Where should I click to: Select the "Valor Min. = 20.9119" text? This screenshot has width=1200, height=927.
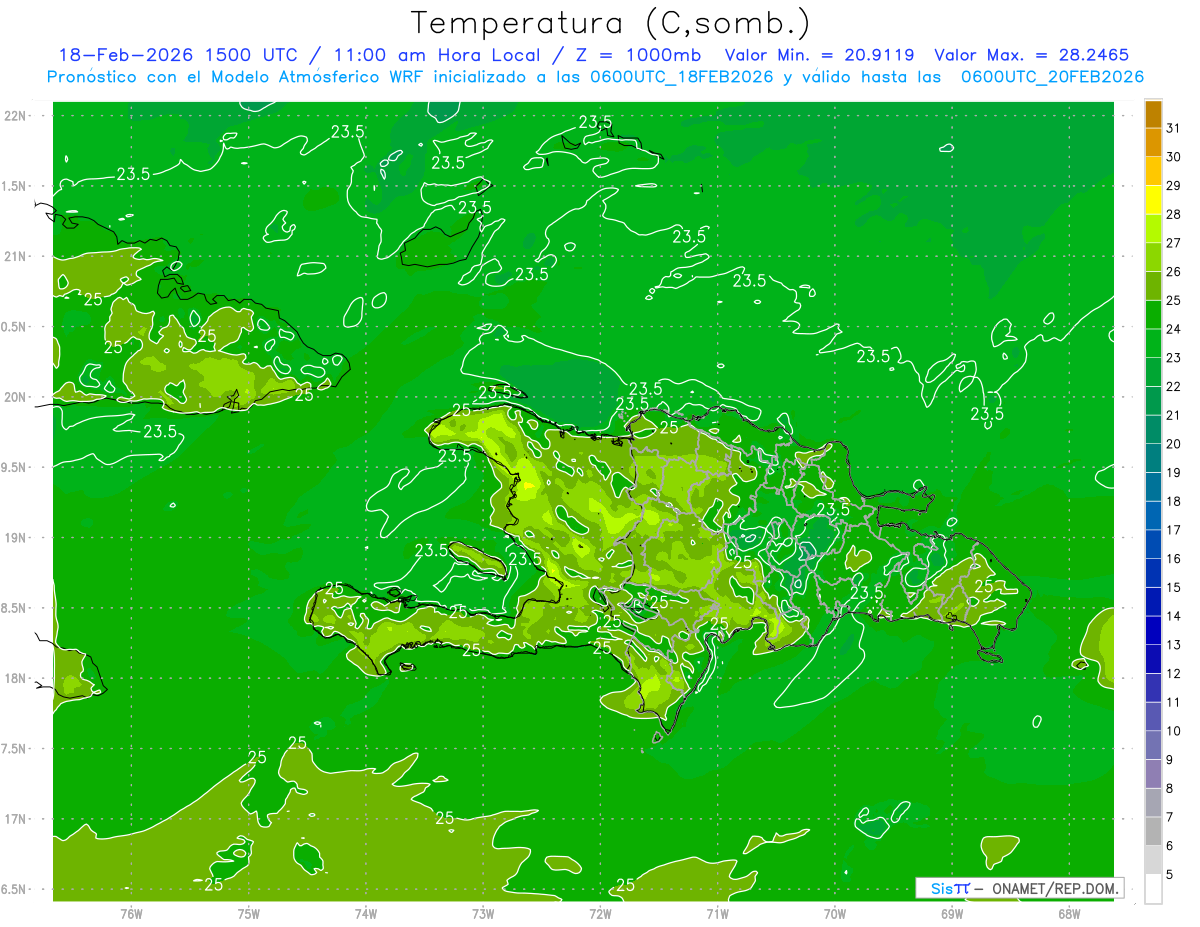pos(819,55)
